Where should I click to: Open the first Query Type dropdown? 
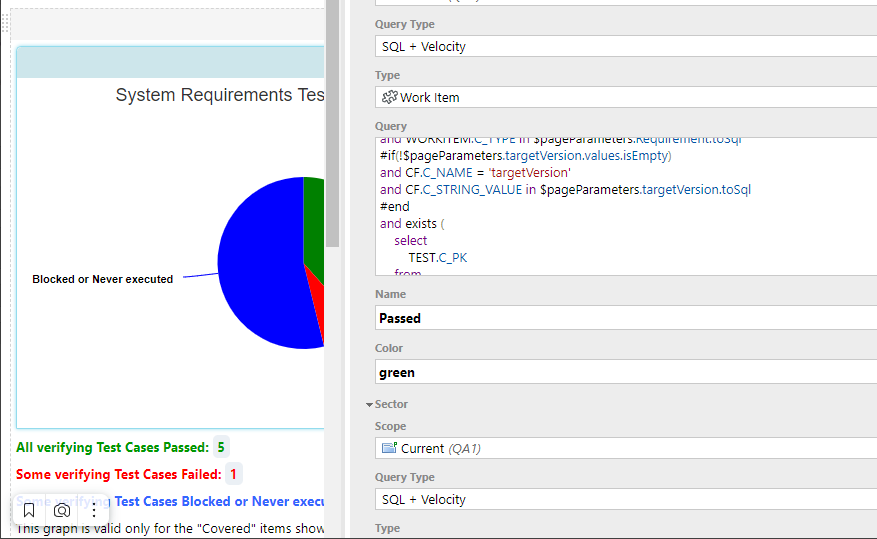(x=626, y=46)
